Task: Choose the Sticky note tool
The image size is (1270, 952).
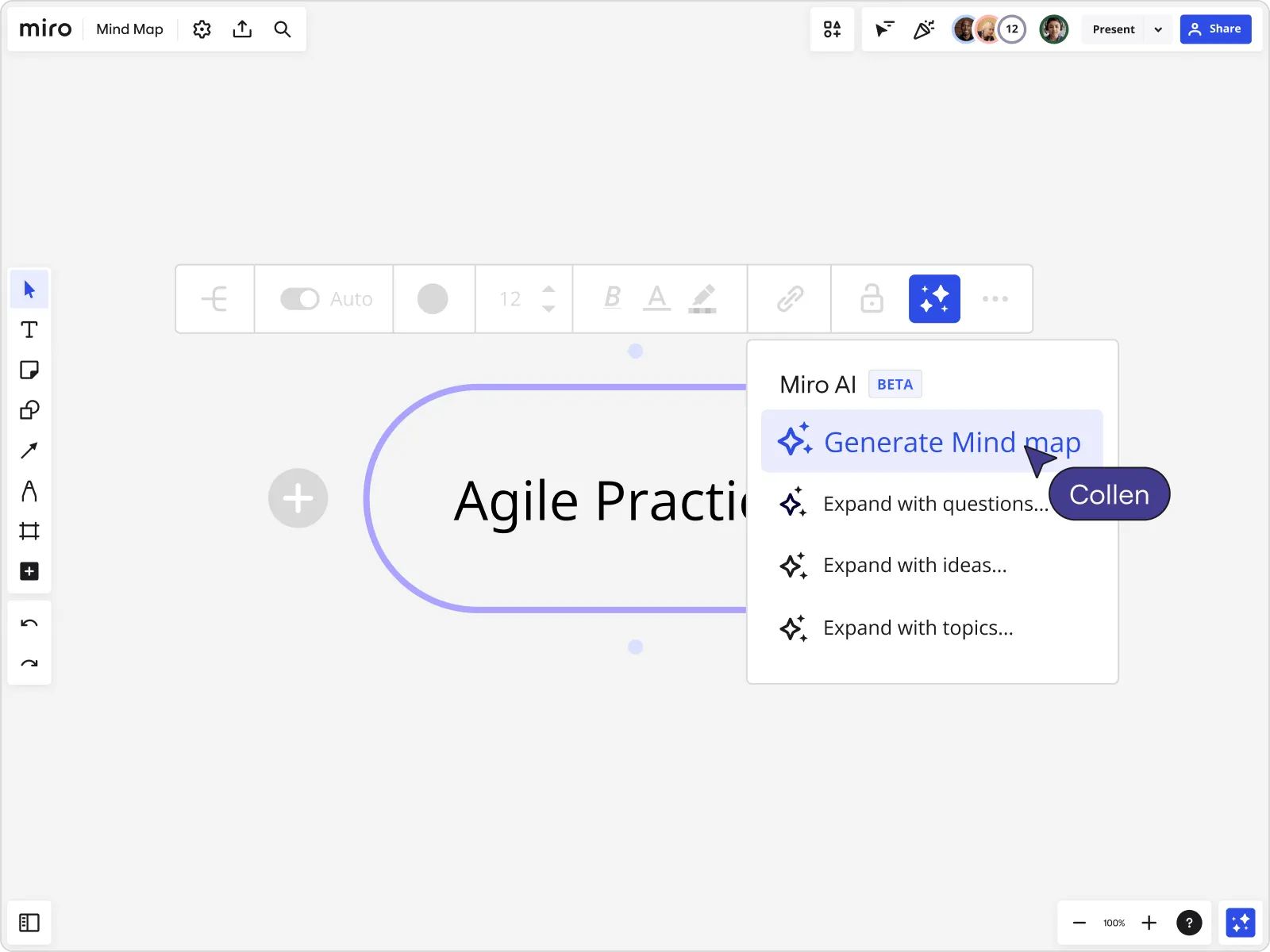Action: (x=29, y=370)
